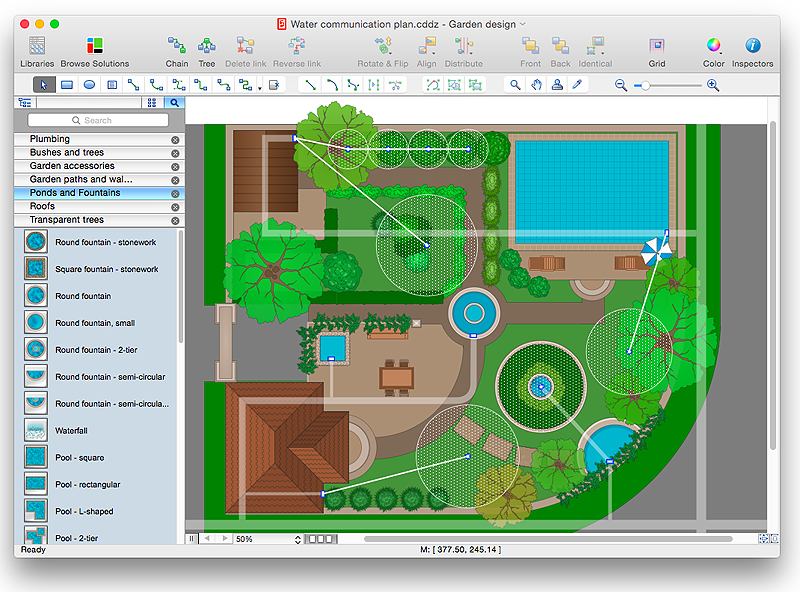The height and width of the screenshot is (592, 800).
Task: Select the magnifier zoom tool
Action: point(515,85)
